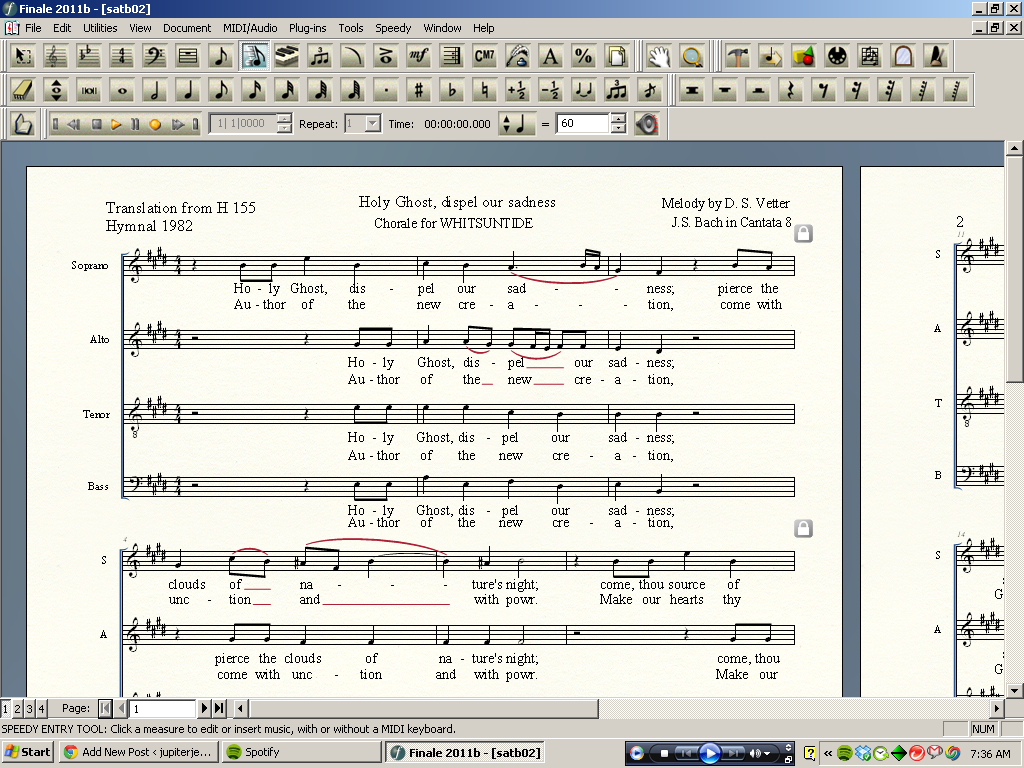
Task: Pick the Graphics shapes tool
Action: click(x=804, y=56)
